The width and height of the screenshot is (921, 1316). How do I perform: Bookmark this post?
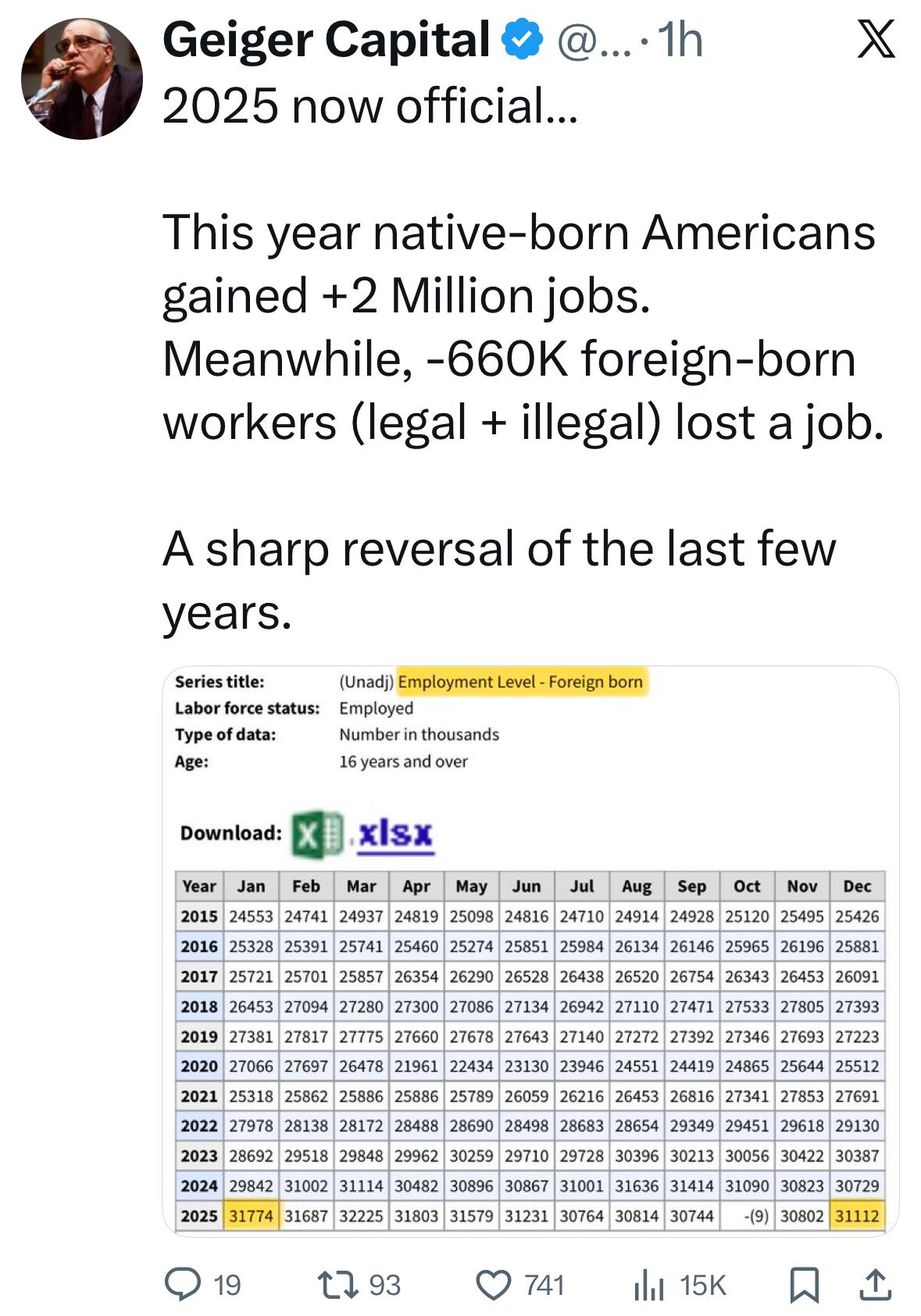(804, 1285)
